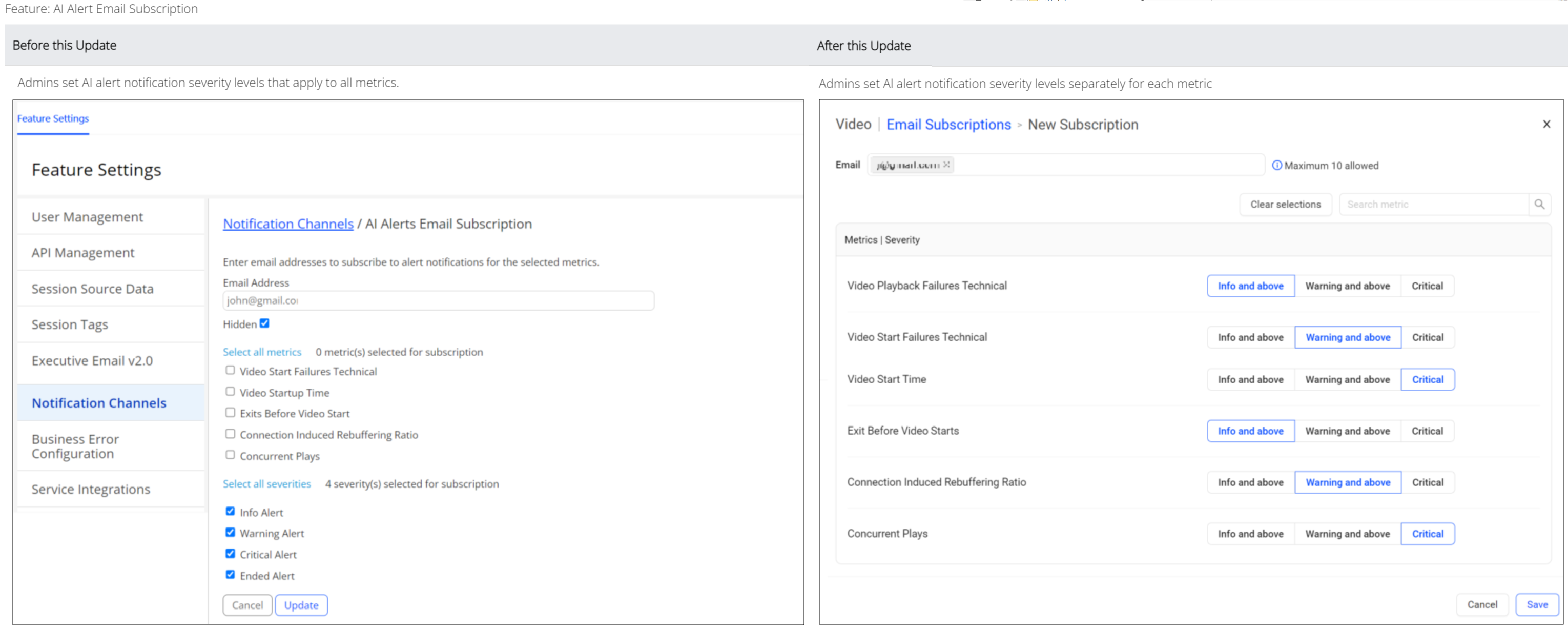Image resolution: width=1568 pixels, height=629 pixels.
Task: Click the Notification Channels breadcrumb link
Action: coord(288,224)
